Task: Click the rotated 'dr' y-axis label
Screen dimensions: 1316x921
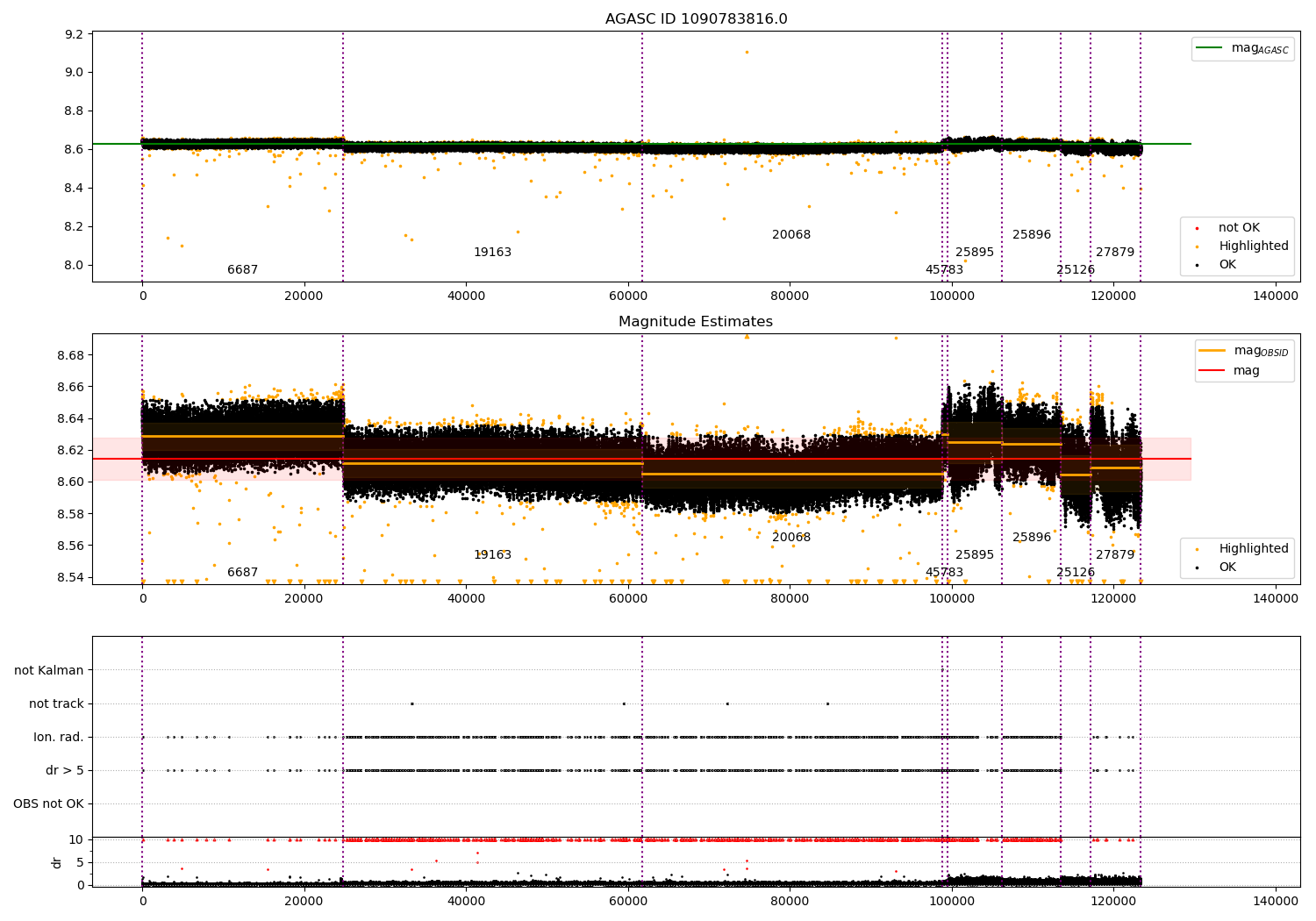Action: 57,862
